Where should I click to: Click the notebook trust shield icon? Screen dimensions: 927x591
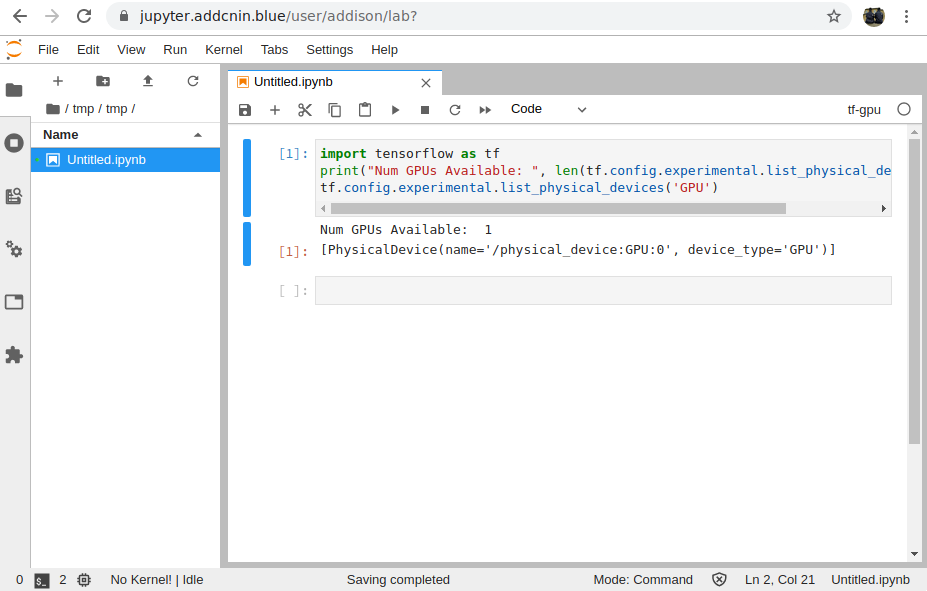click(719, 580)
